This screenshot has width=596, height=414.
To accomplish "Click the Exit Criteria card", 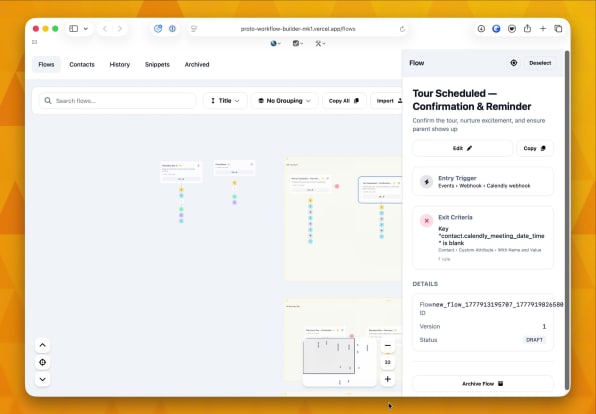I will pos(483,238).
